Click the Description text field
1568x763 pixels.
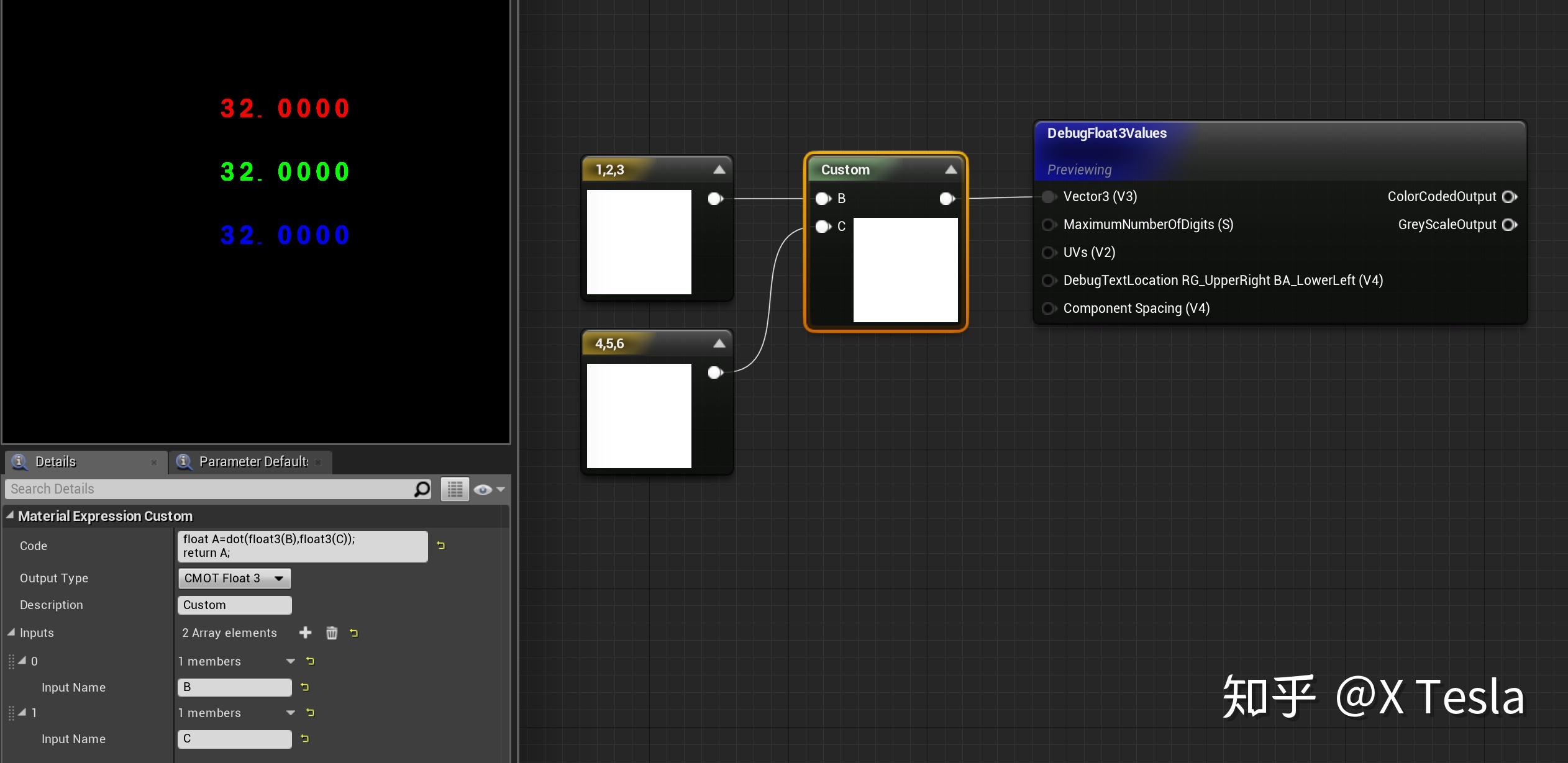[234, 605]
